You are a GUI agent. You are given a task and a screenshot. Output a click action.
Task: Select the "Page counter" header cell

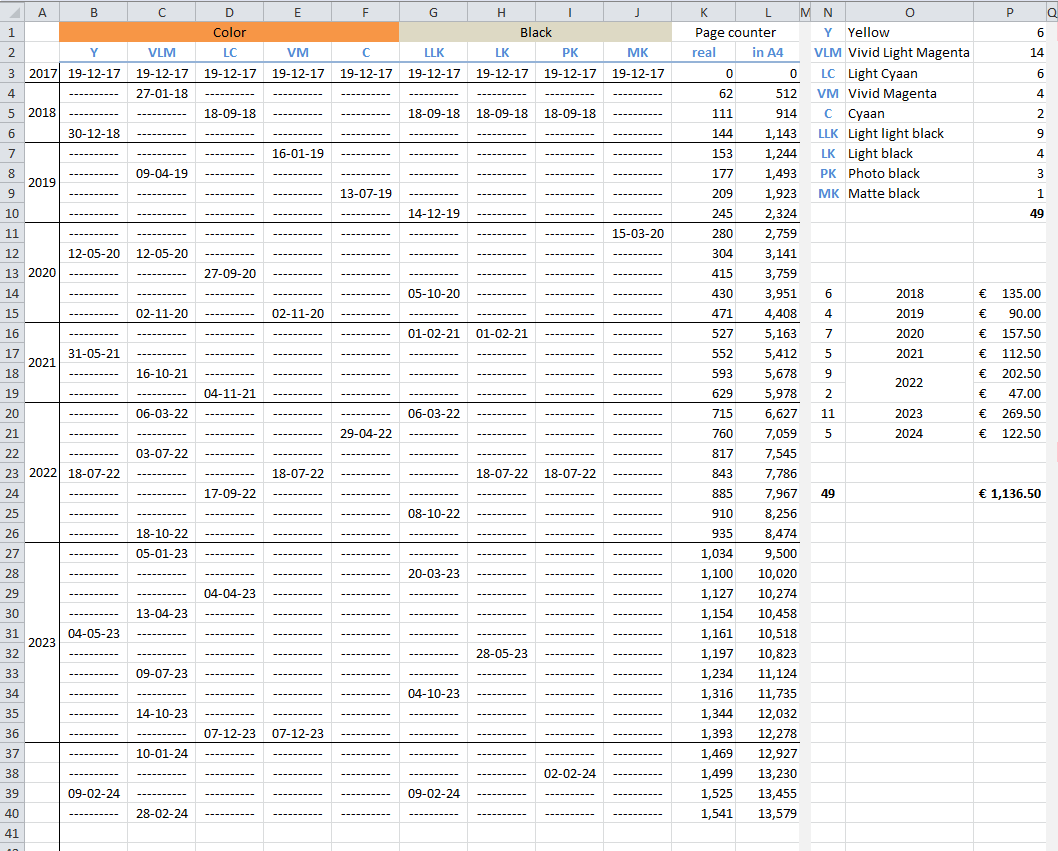click(735, 32)
